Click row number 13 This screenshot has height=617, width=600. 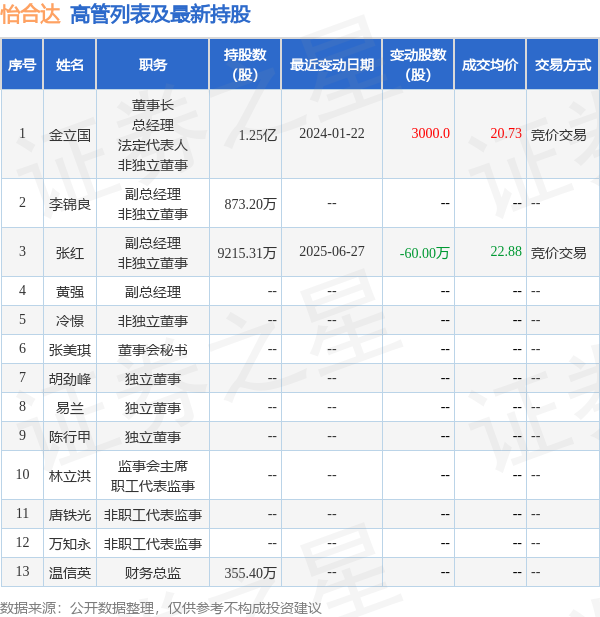click(22, 571)
